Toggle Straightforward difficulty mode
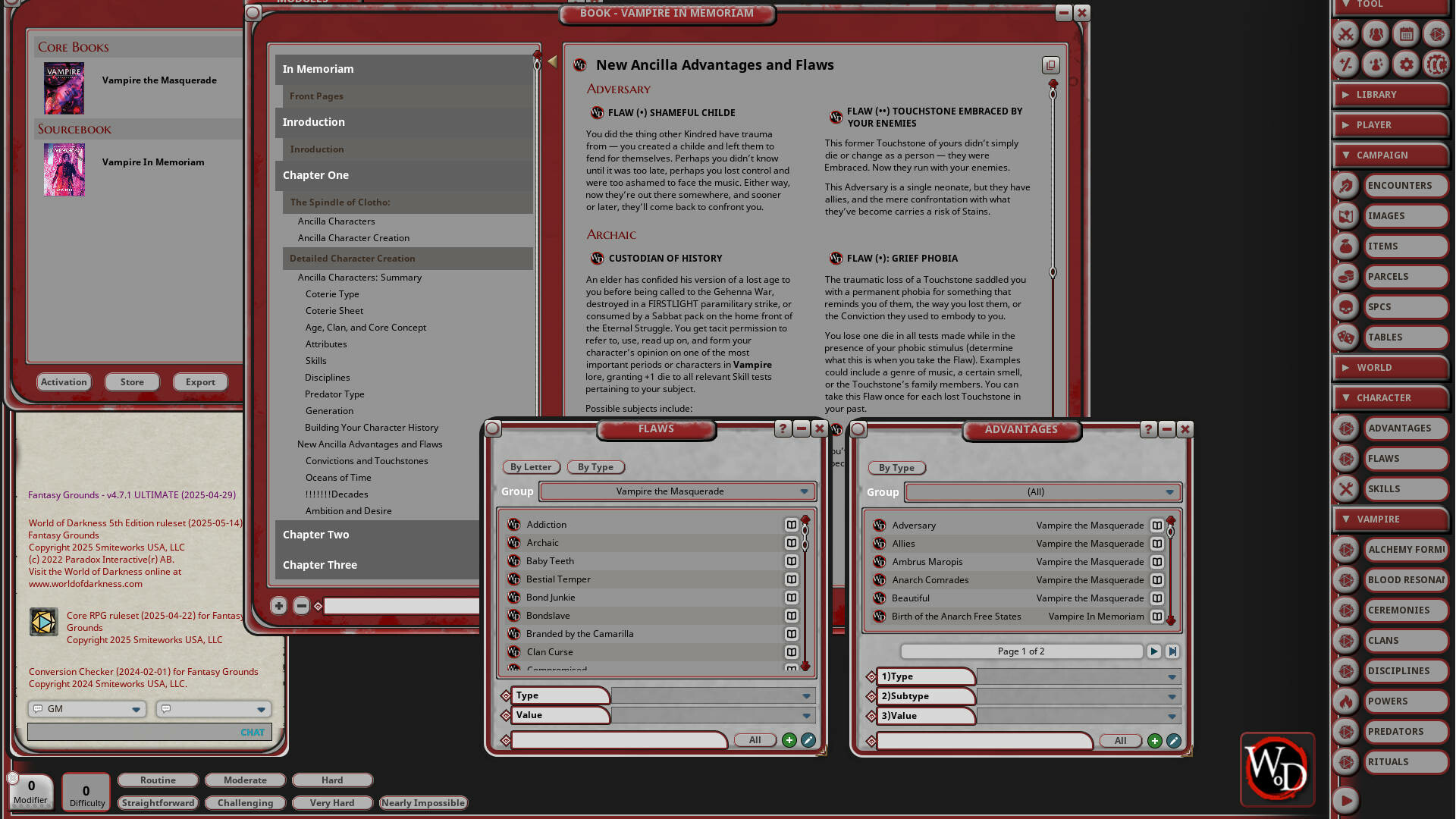 pyautogui.click(x=158, y=802)
